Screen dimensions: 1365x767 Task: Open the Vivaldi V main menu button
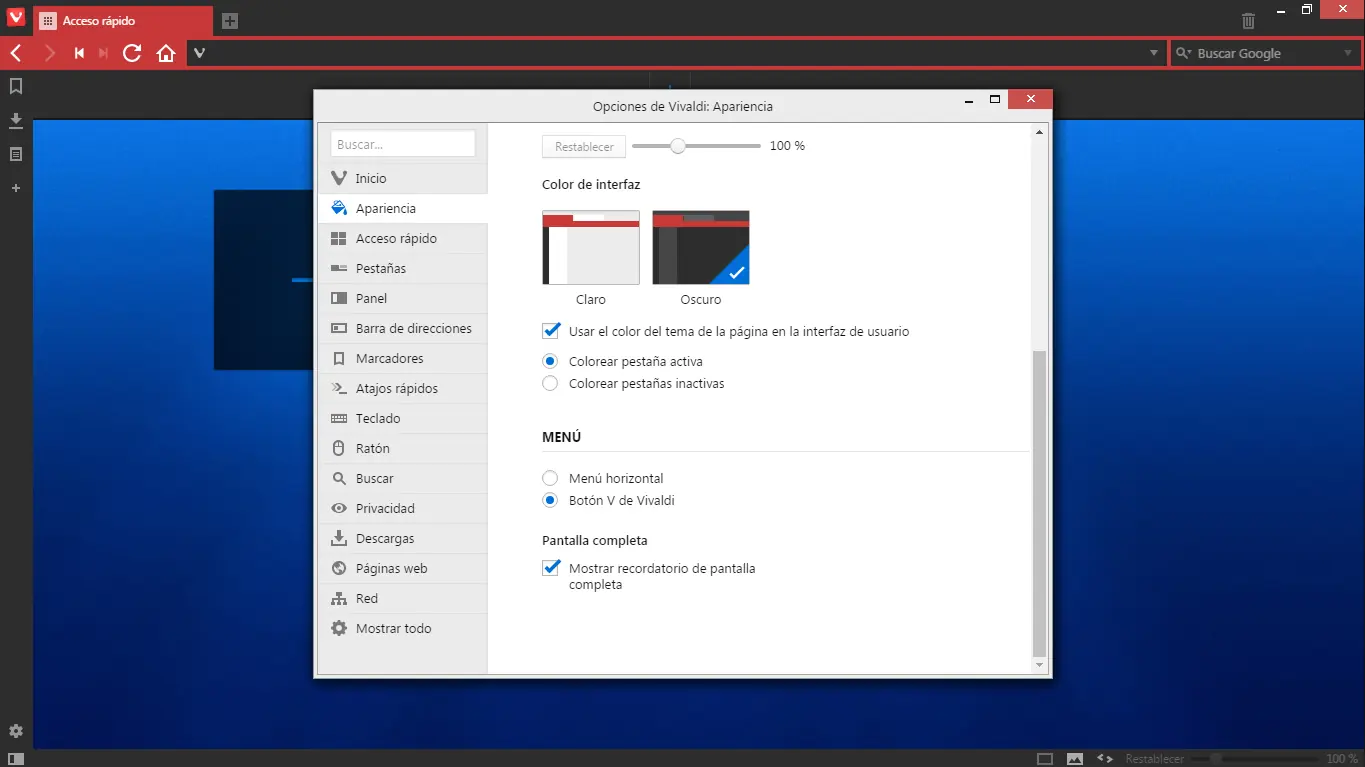coord(15,17)
